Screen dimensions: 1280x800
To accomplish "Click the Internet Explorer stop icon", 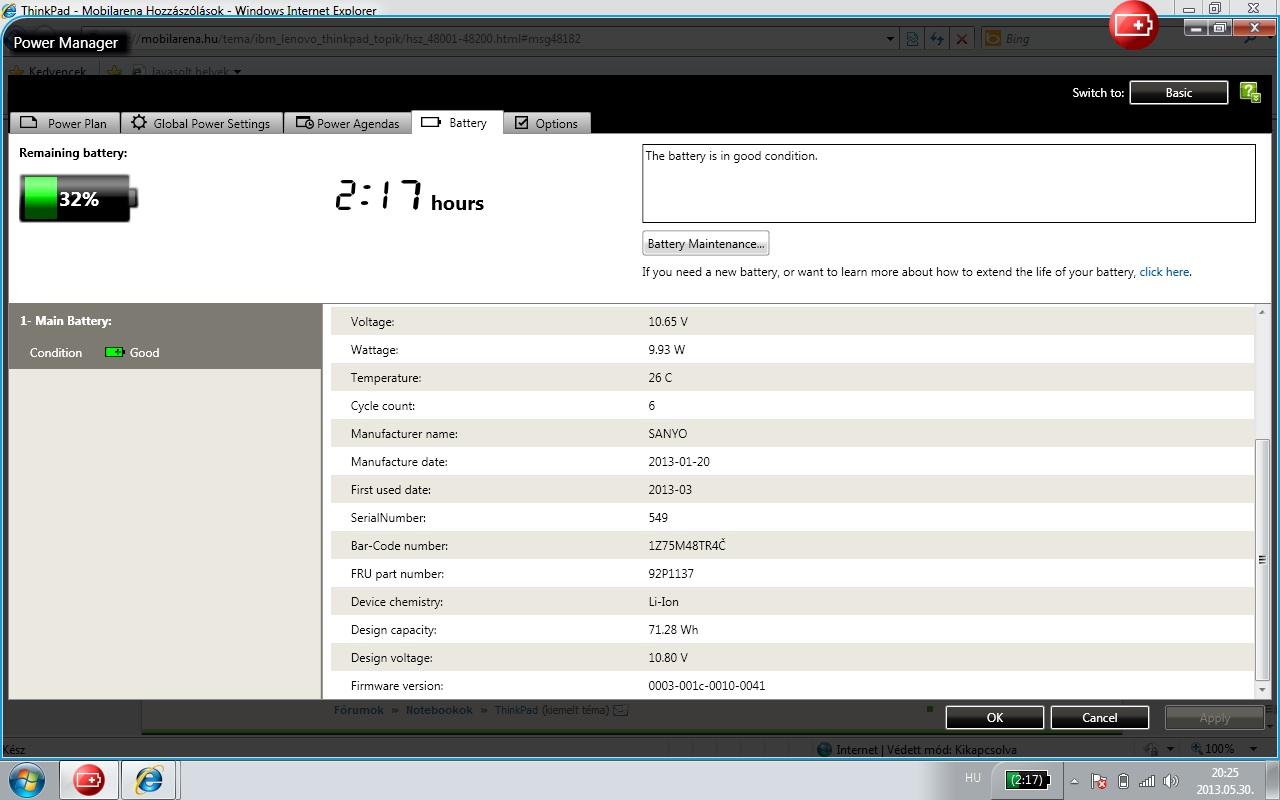I will [x=961, y=39].
